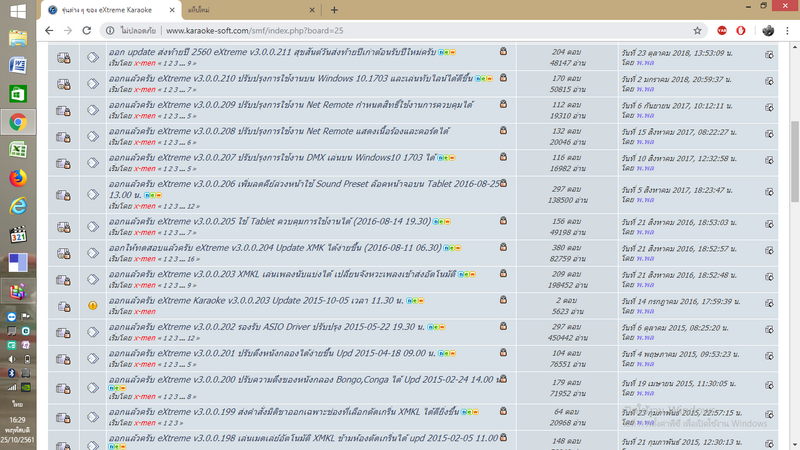Open Excel from the taskbar
The width and height of the screenshot is (800, 450).
[18, 149]
